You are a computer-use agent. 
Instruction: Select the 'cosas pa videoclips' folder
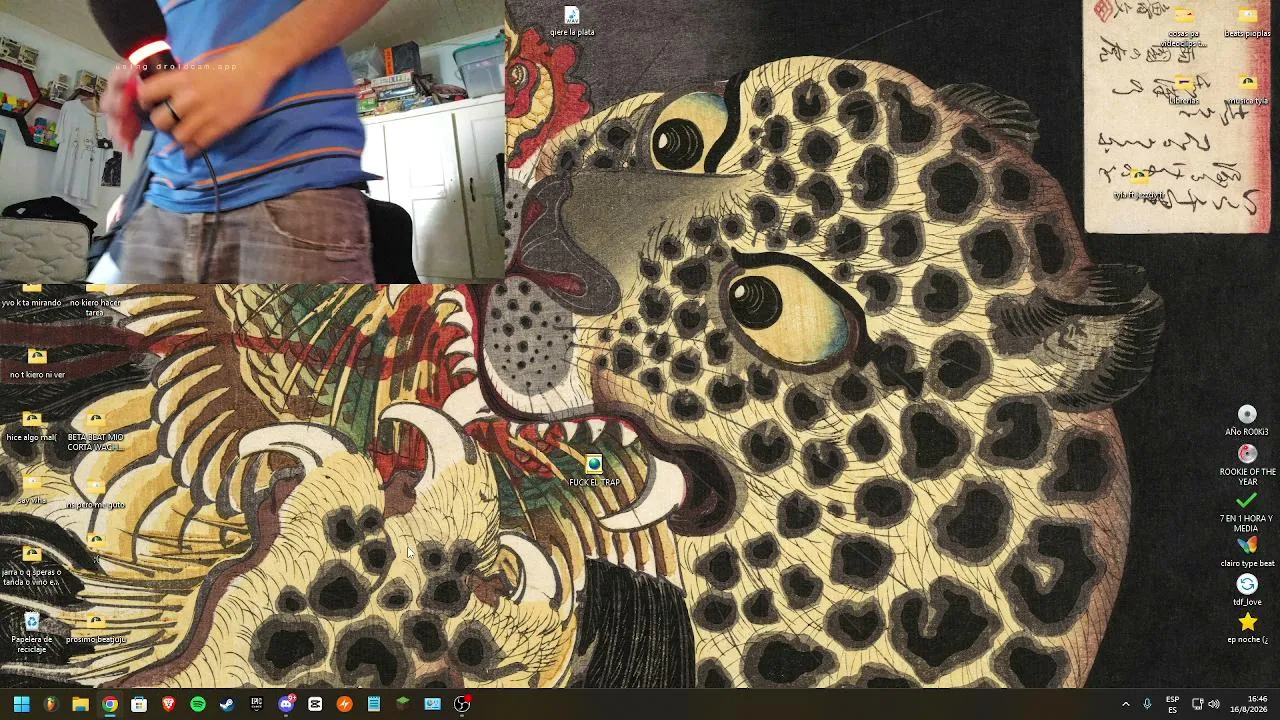1184,26
